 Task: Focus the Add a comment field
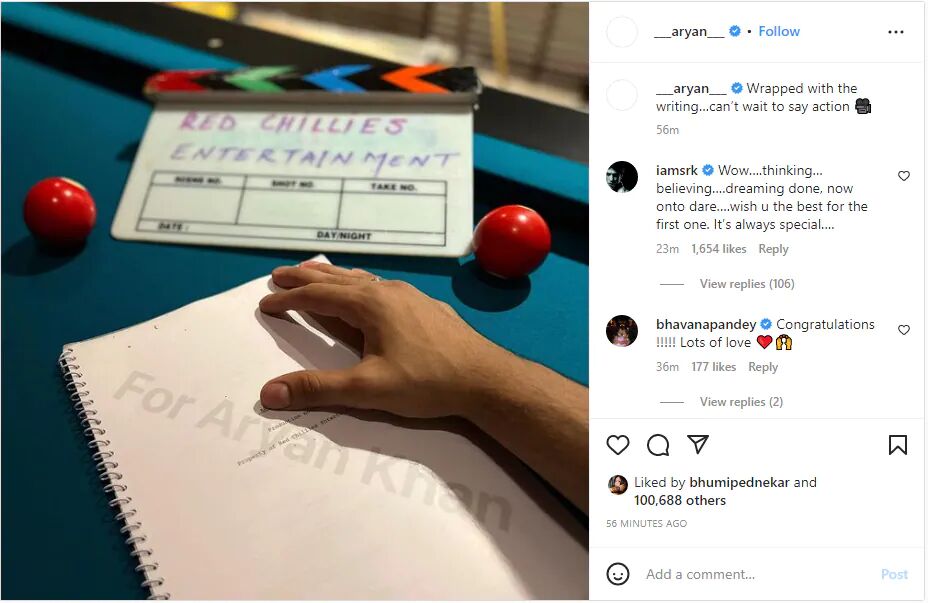758,574
